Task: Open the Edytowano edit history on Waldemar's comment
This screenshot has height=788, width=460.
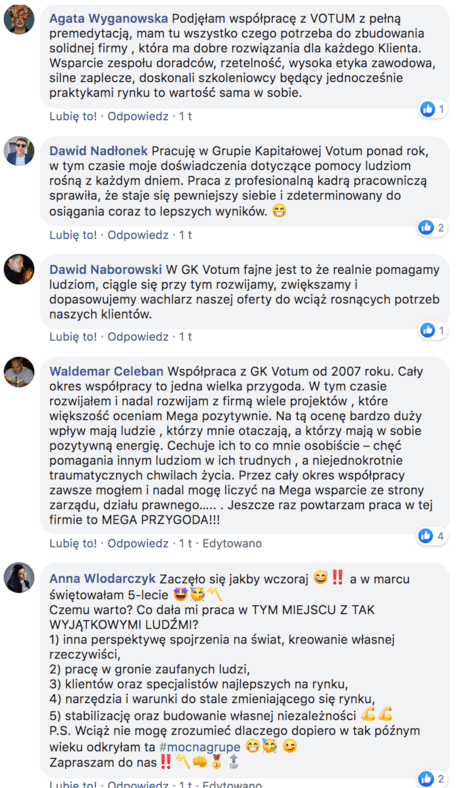Action: 232,543
